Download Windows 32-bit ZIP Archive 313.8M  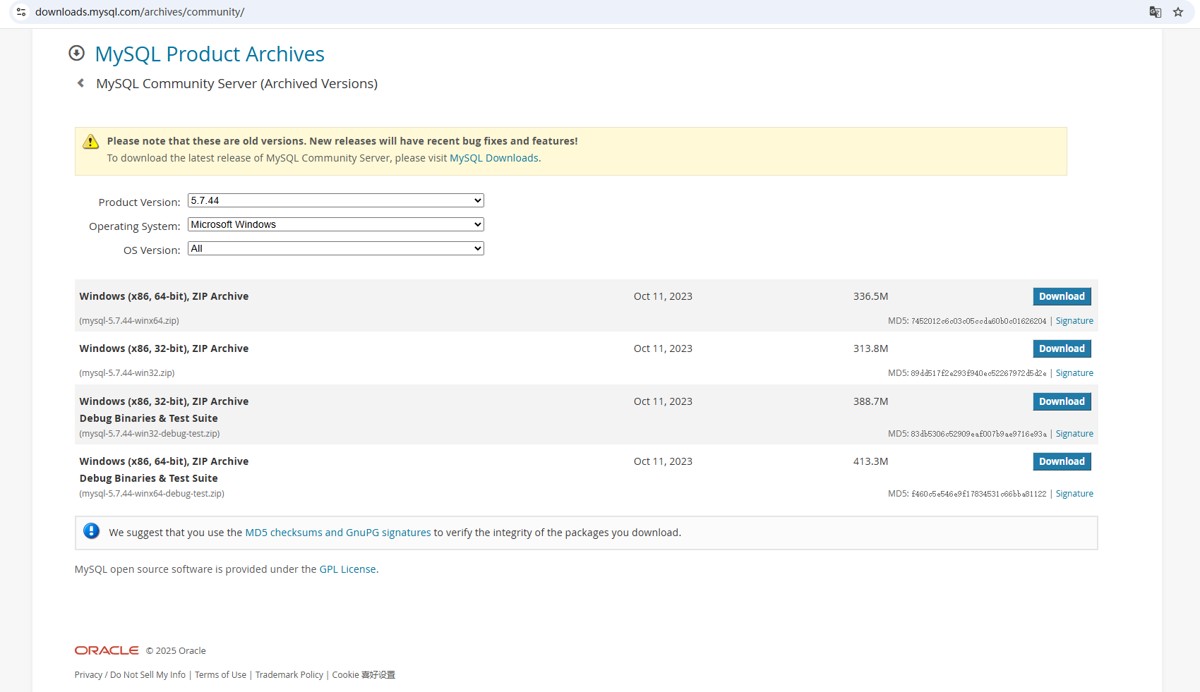[1062, 348]
